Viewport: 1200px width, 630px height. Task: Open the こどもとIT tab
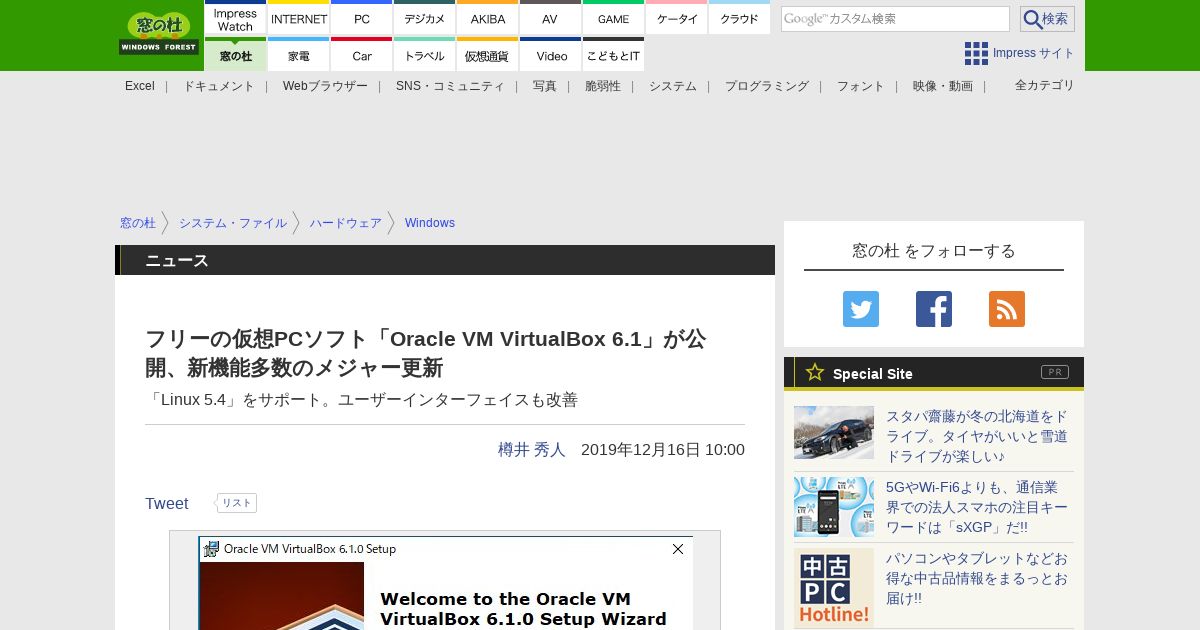click(613, 54)
